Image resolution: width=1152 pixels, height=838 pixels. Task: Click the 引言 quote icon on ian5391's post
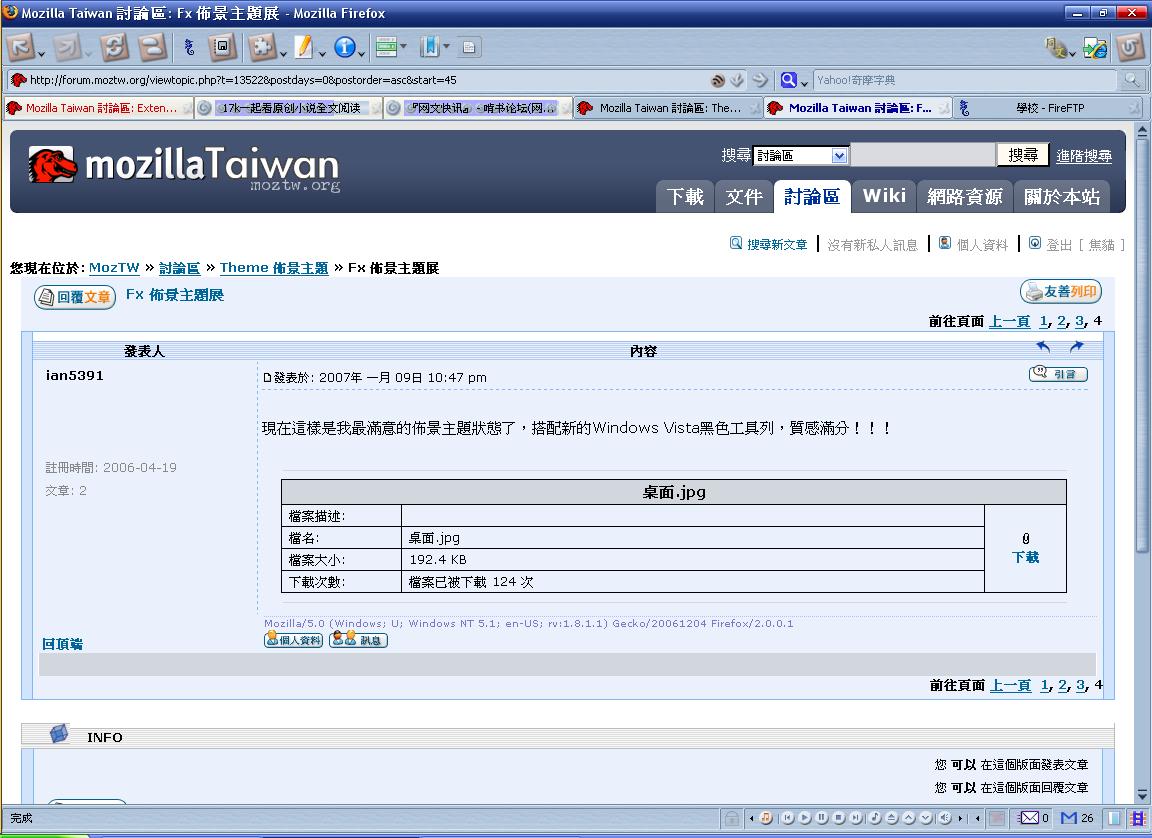(1058, 374)
